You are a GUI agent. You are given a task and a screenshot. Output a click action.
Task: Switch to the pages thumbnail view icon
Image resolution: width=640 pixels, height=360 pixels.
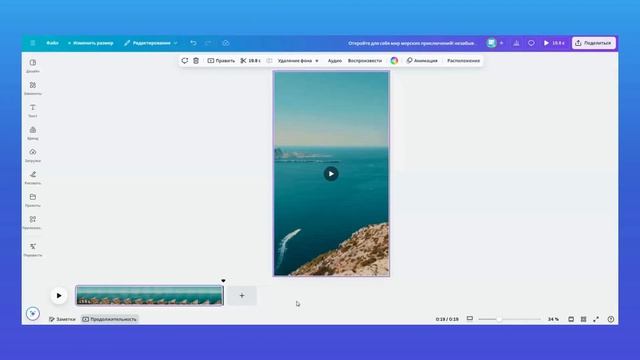point(571,319)
